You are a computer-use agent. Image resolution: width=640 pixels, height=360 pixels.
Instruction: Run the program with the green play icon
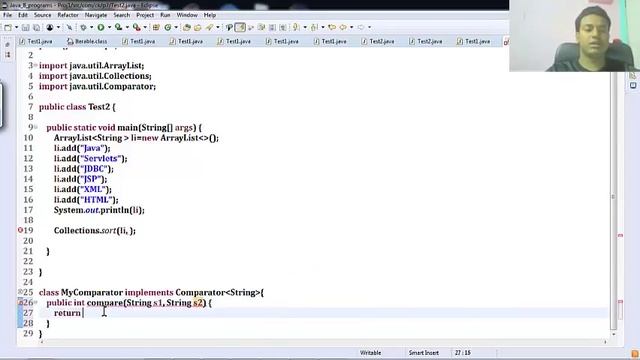[101, 27]
